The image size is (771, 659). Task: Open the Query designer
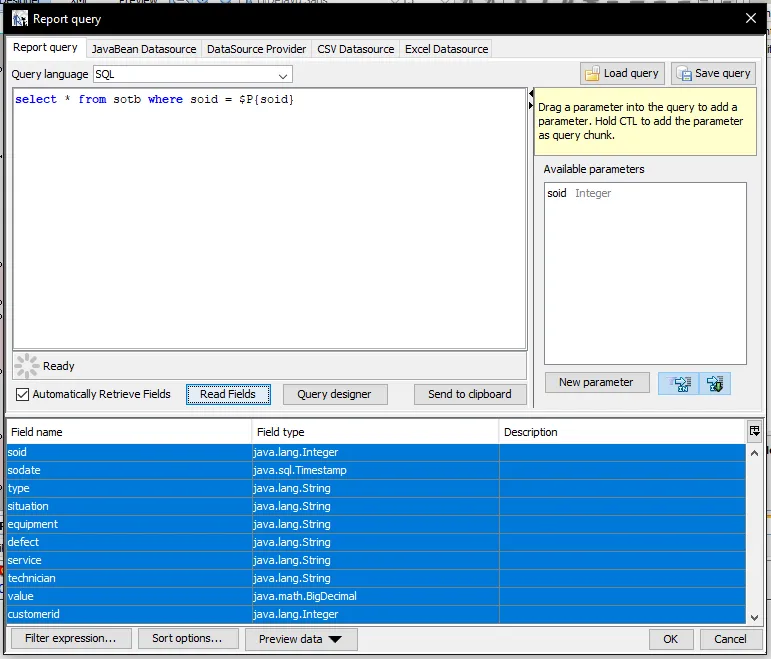pyautogui.click(x=334, y=394)
